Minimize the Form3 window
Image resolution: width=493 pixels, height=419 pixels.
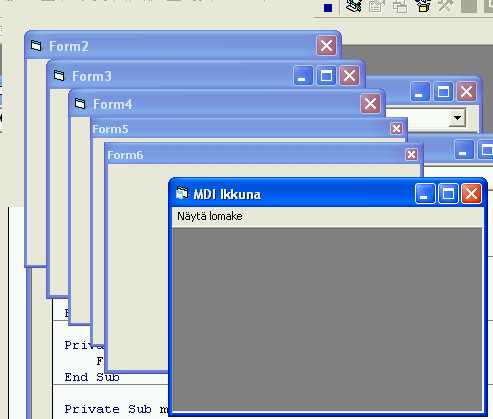303,76
